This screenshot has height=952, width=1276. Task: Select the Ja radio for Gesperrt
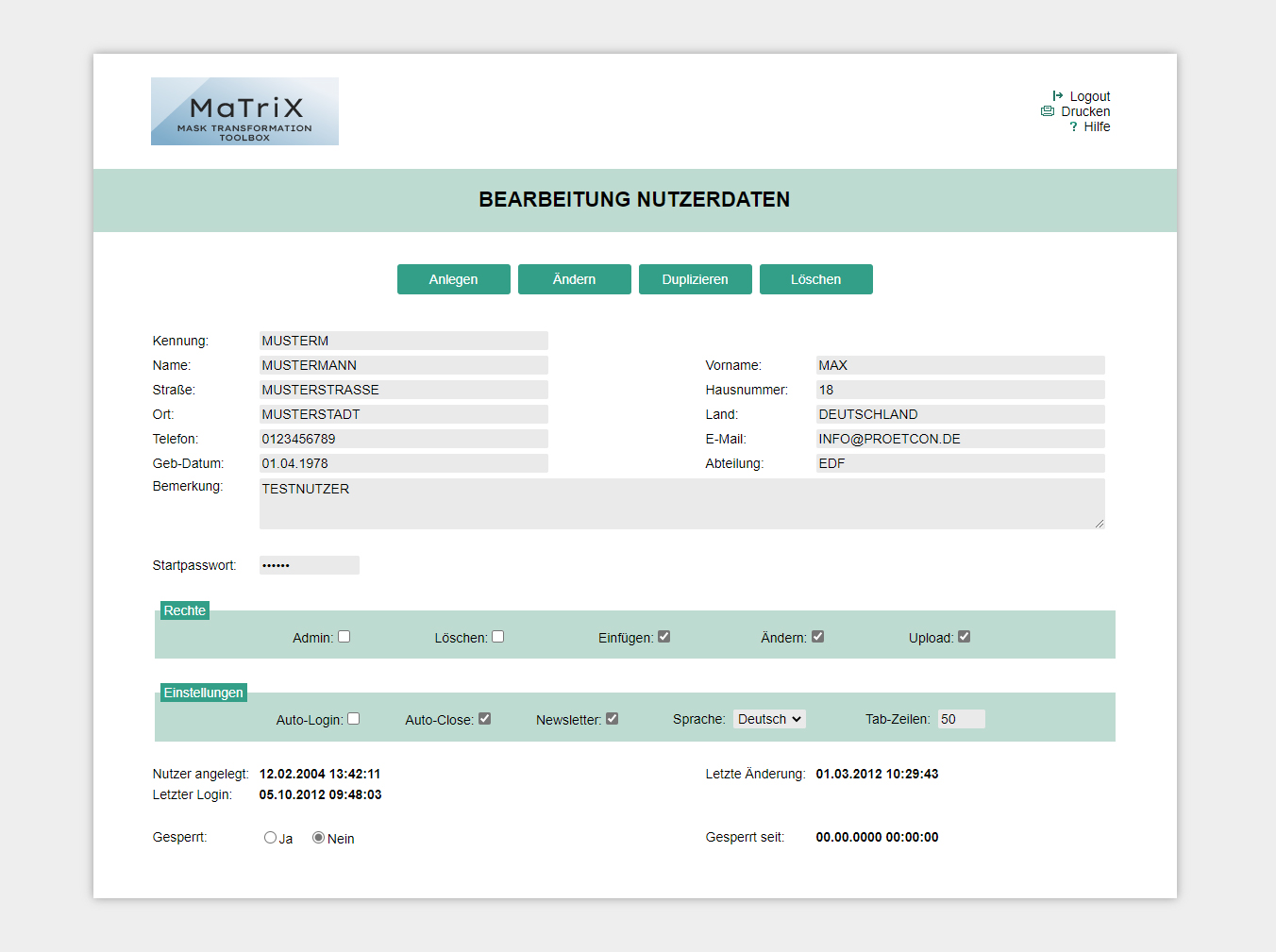coord(271,838)
